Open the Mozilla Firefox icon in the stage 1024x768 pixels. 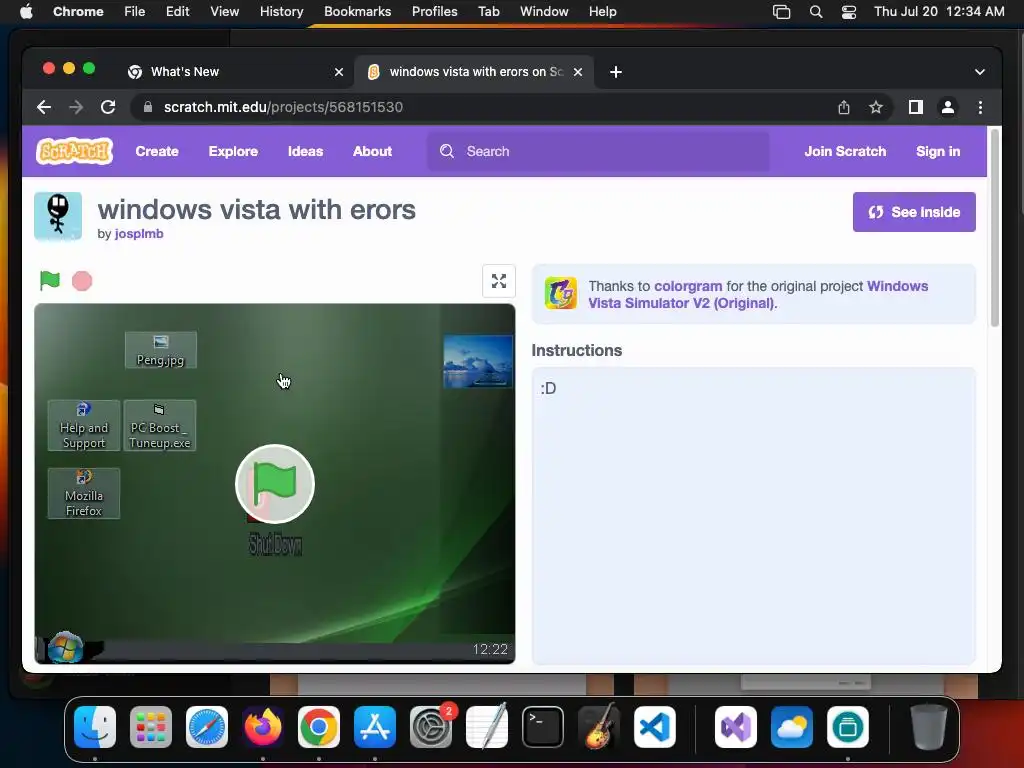[84, 494]
